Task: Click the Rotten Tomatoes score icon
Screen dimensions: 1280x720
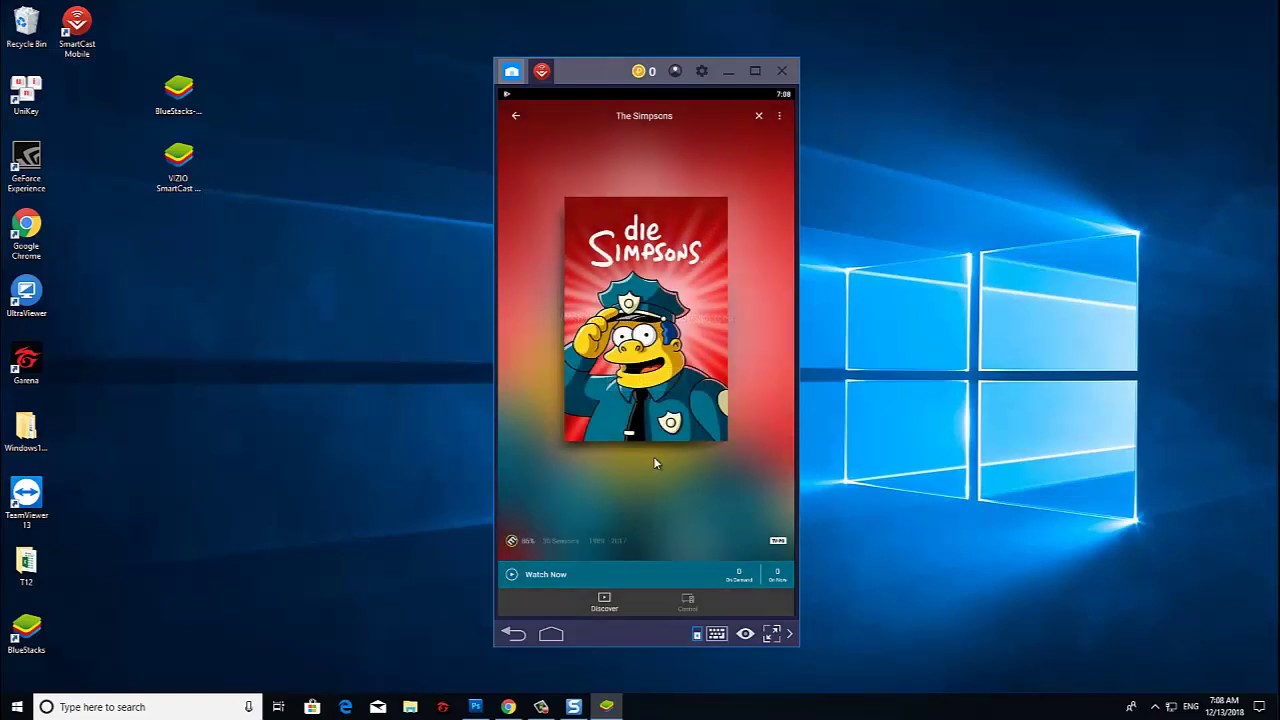Action: pos(512,541)
